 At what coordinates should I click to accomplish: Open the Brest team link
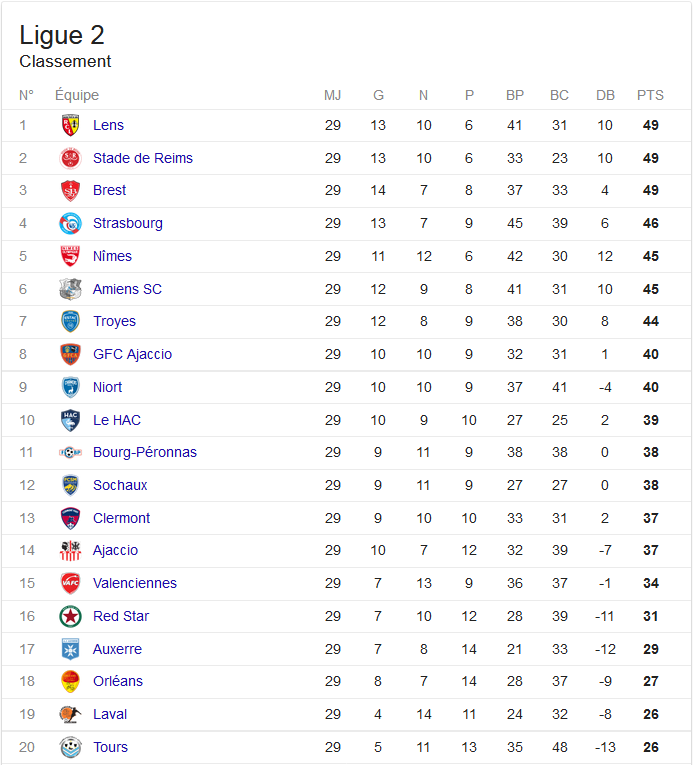pos(109,190)
